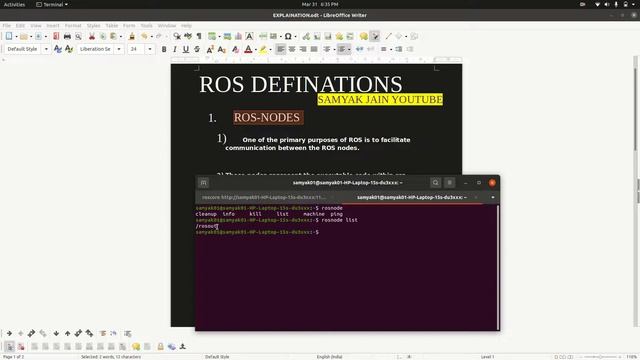Toggle Print Preview icon
The height and width of the screenshot is (360, 640).
click(x=78, y=36)
